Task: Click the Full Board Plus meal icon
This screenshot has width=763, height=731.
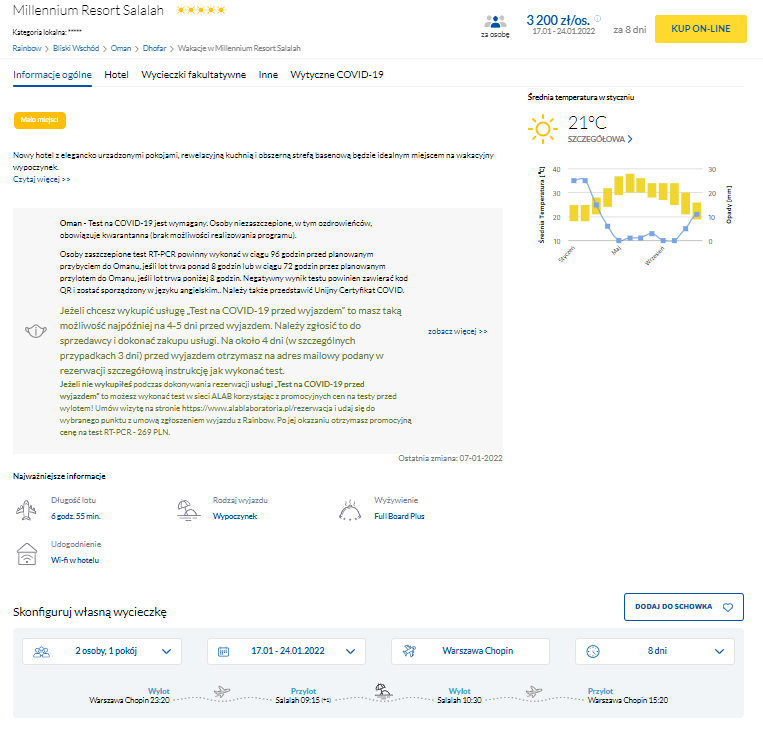Action: point(351,508)
